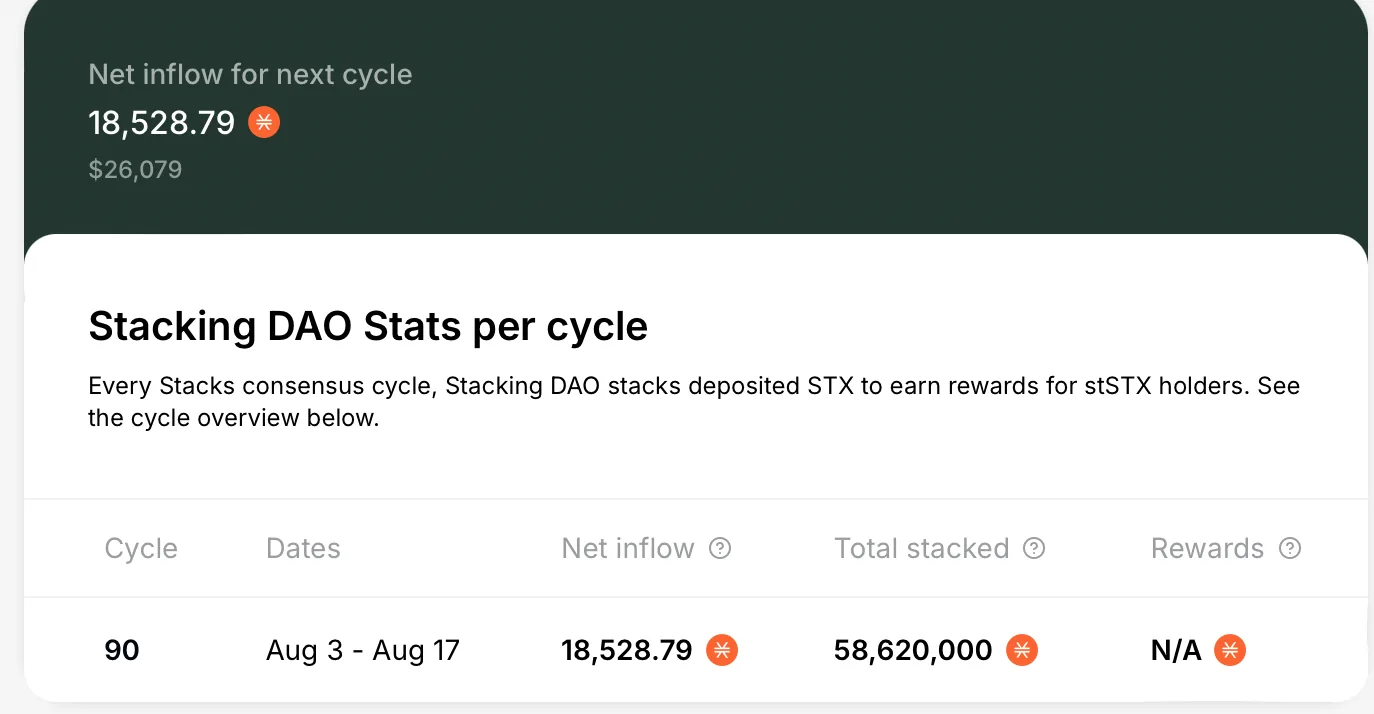Screen dimensions: 1374x714
Task: Select the cycle 90 row number
Action: click(x=122, y=650)
